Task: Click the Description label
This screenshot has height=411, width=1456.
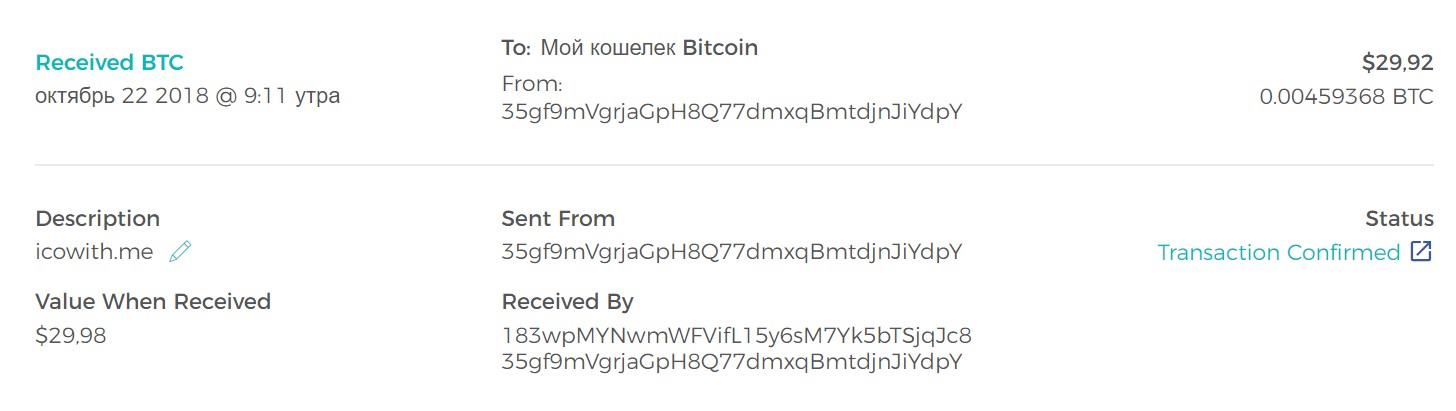Action: (97, 219)
